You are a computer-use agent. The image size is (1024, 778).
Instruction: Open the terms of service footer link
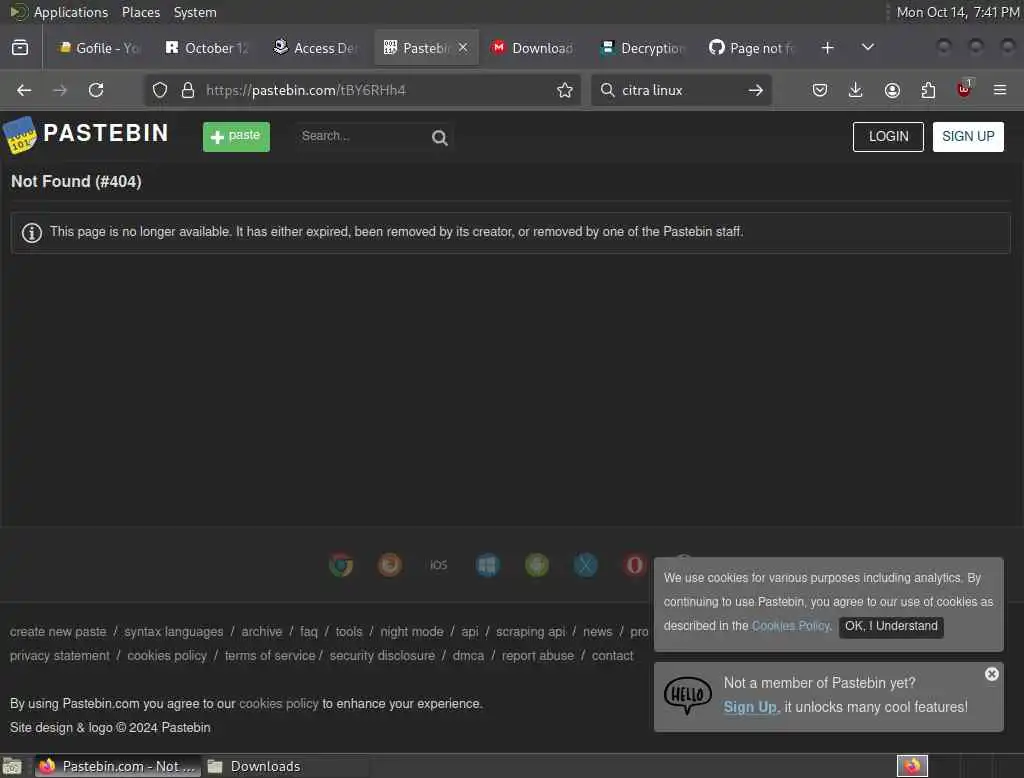pos(270,655)
